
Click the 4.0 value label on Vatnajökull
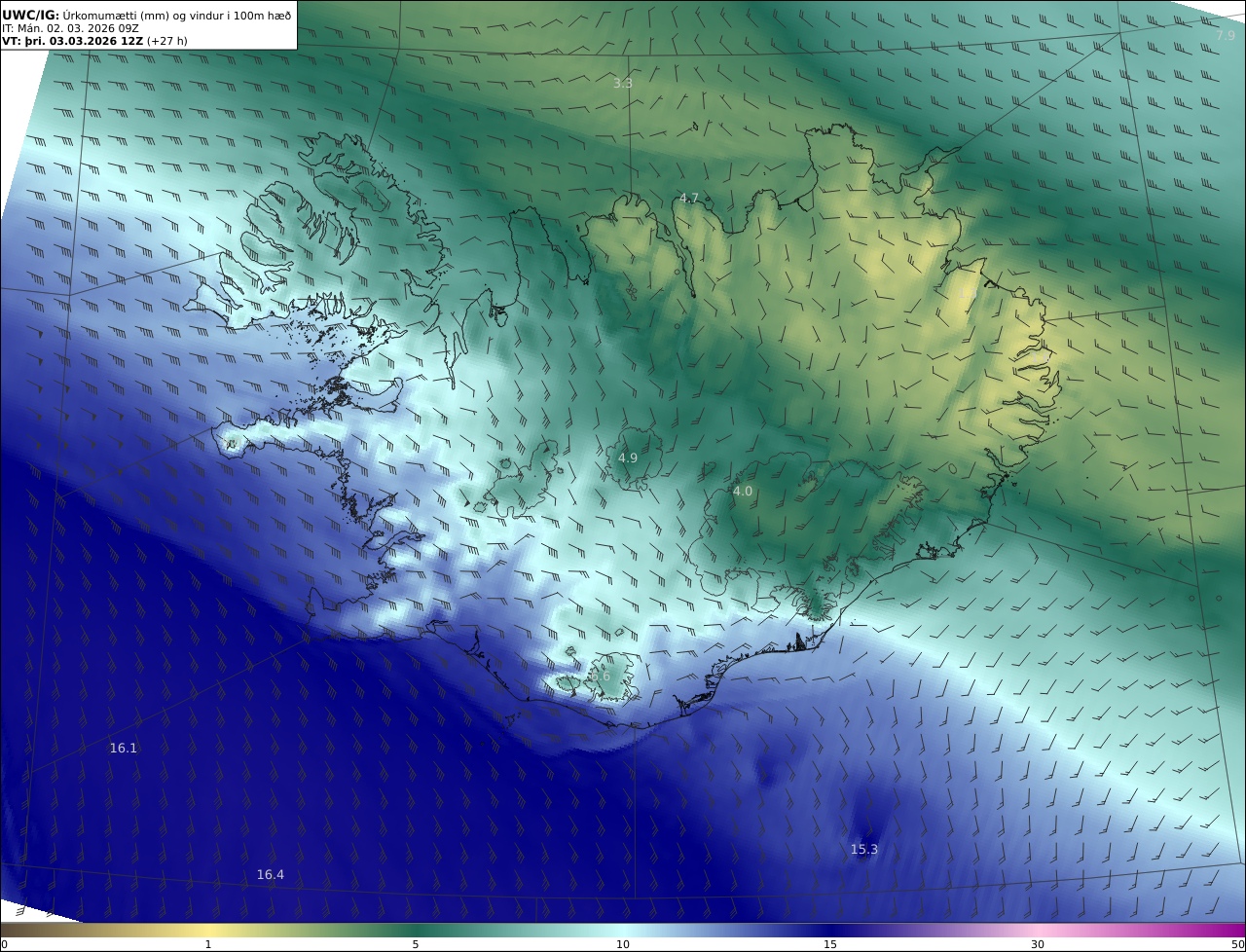(743, 492)
